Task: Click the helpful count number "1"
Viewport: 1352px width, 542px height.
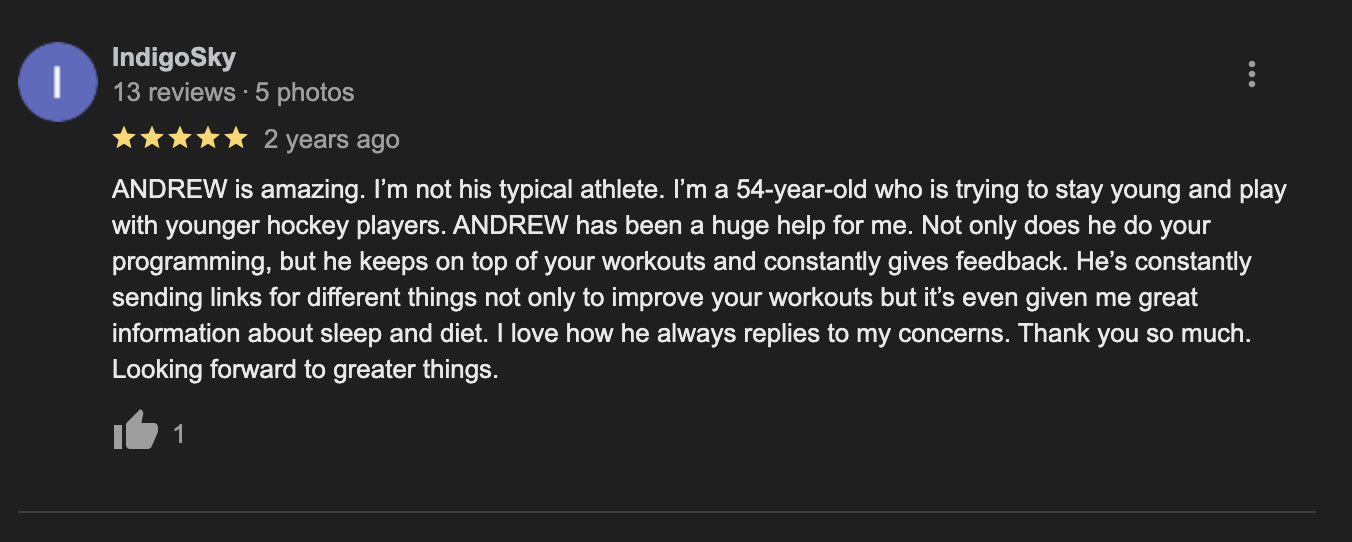Action: [179, 434]
